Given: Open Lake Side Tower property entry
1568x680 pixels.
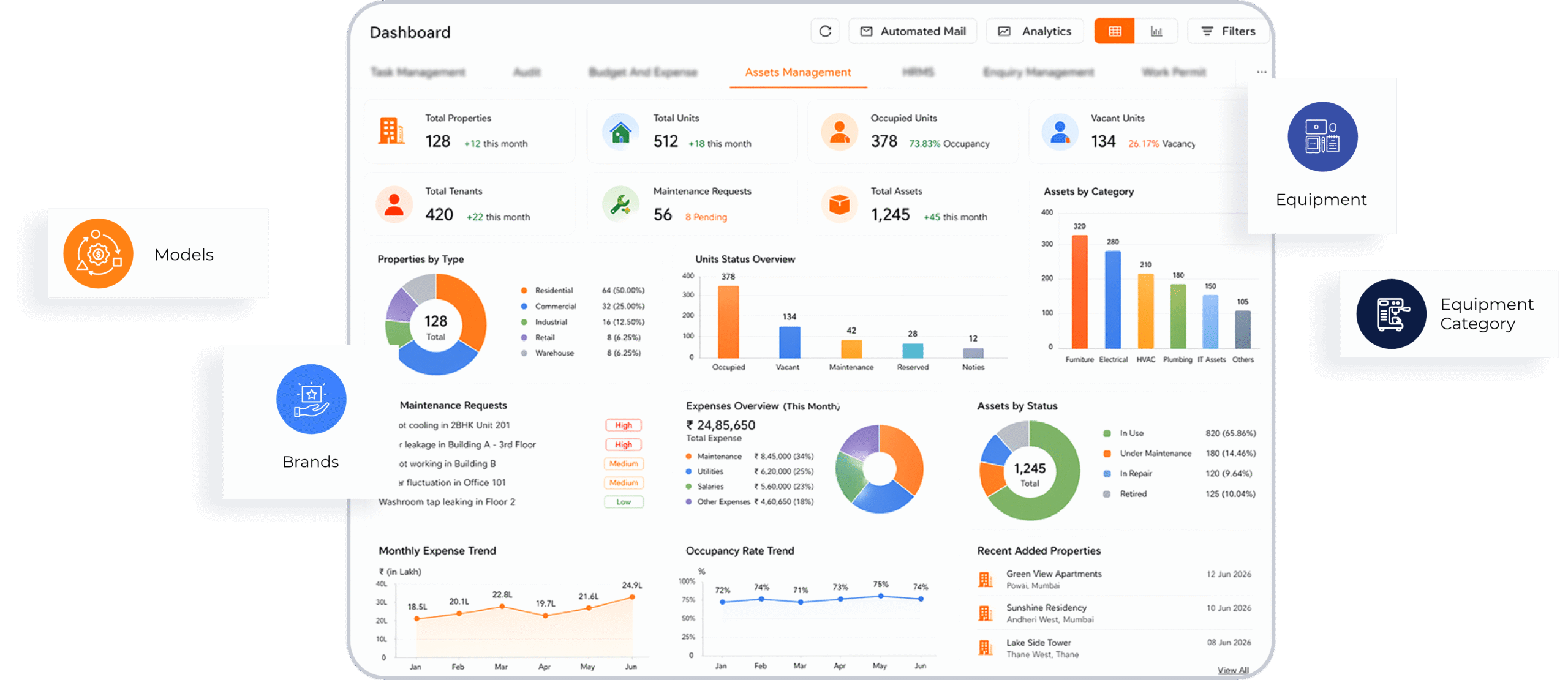Looking at the screenshot, I should pos(1038,643).
